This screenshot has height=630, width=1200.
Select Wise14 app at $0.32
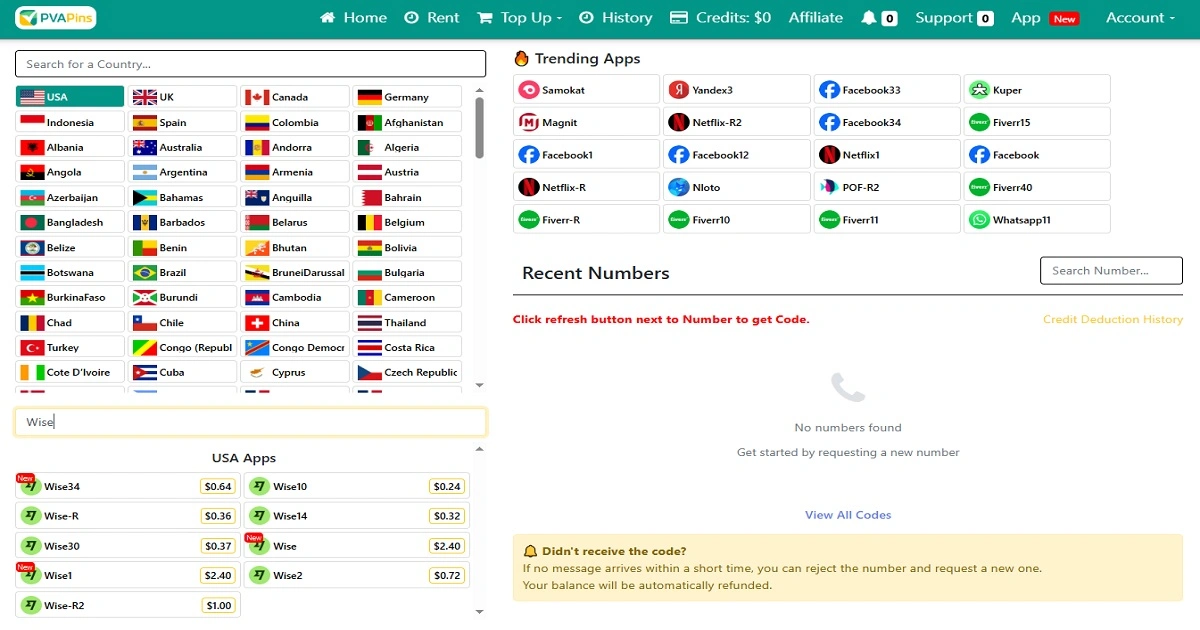[357, 516]
